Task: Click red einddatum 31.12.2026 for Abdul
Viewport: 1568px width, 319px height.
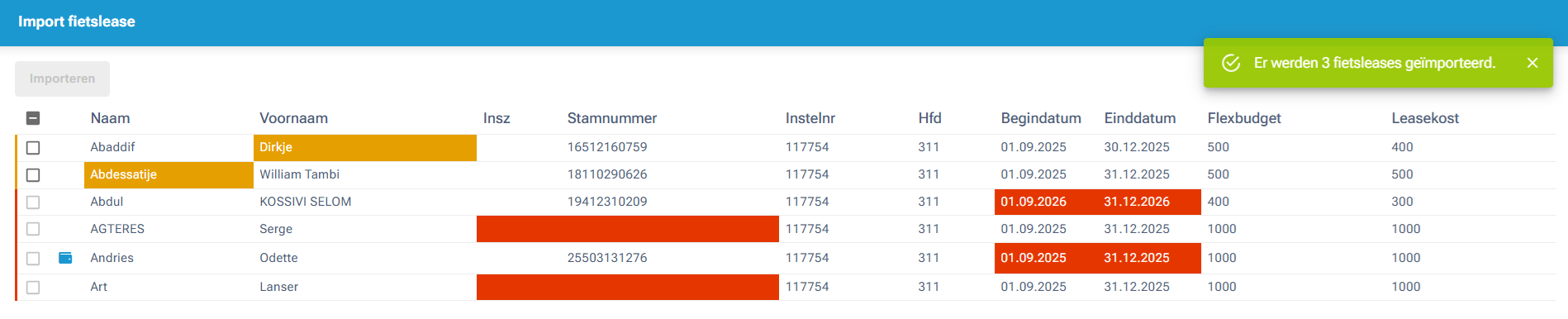Action: point(1149,202)
